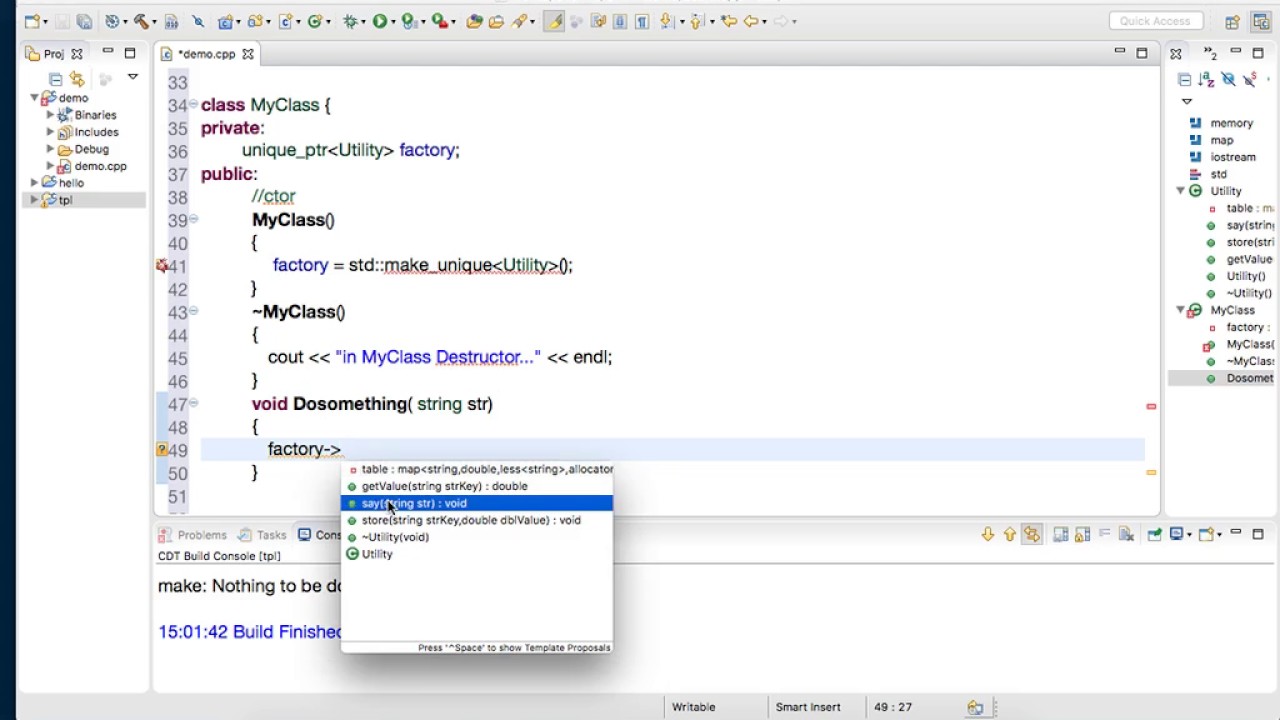Expand the hello project
Screen dimensions: 1280x720
coord(35,183)
